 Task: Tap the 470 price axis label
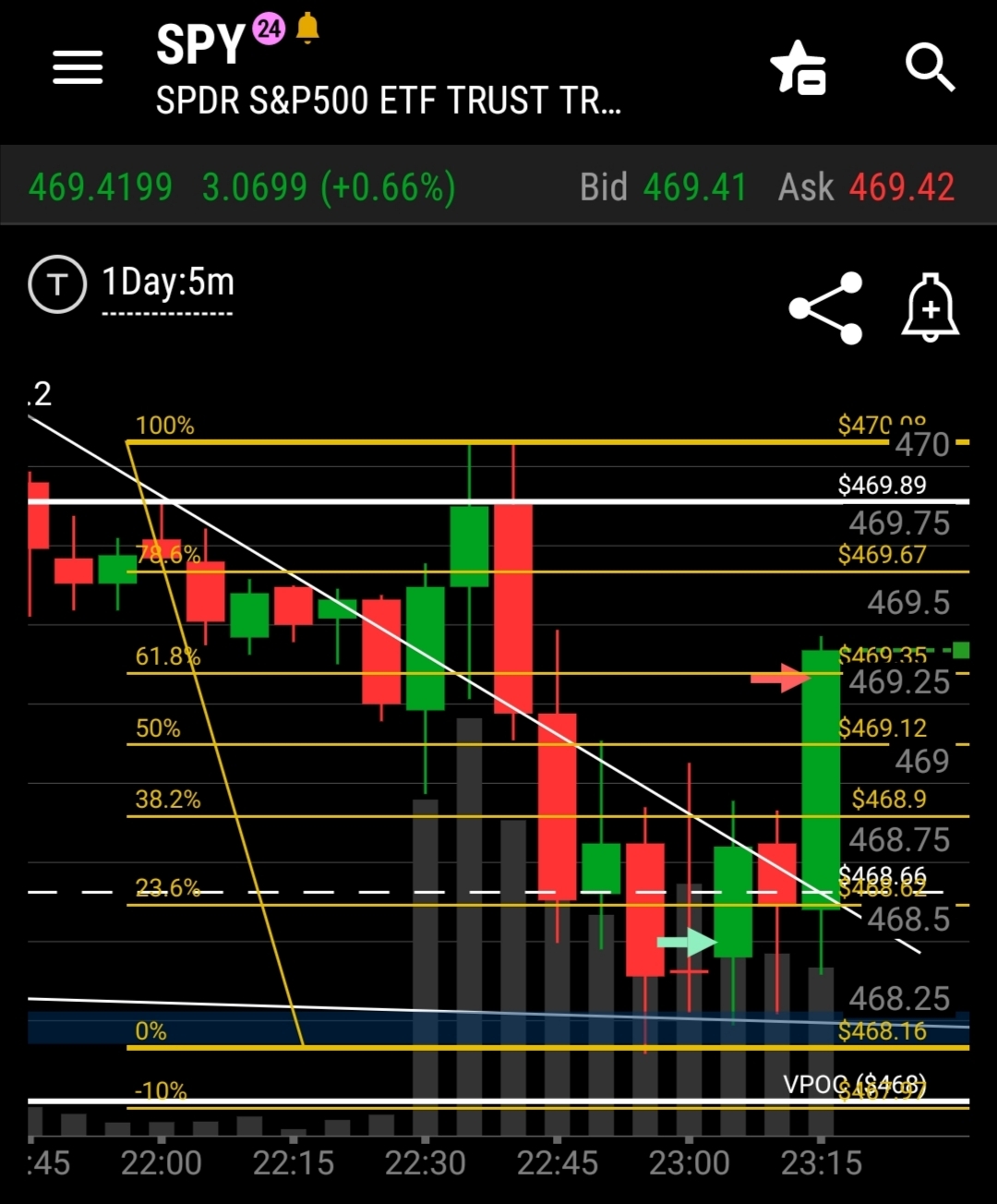pos(922,445)
